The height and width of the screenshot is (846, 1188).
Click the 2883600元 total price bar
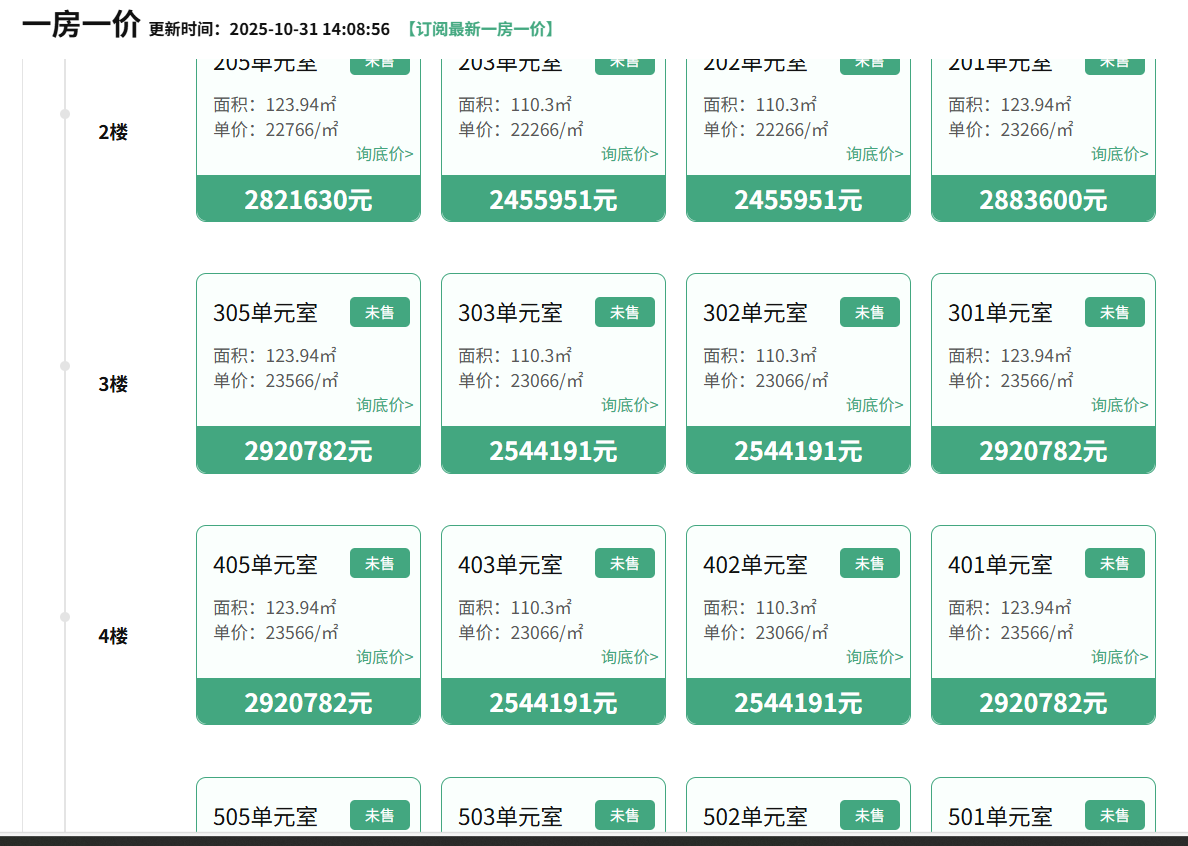pyautogui.click(x=1043, y=200)
